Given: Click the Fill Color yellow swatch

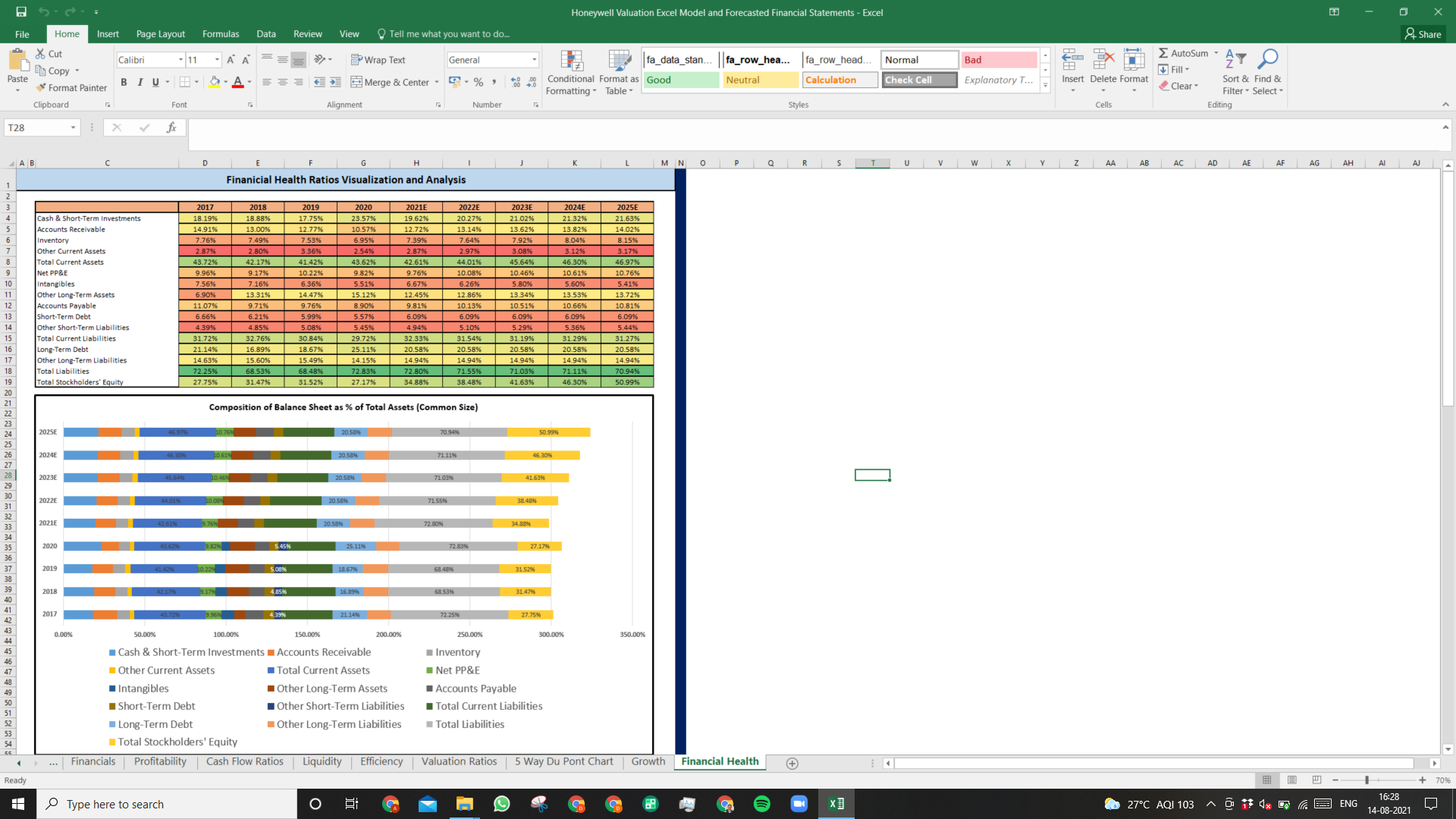Looking at the screenshot, I should click(215, 82).
